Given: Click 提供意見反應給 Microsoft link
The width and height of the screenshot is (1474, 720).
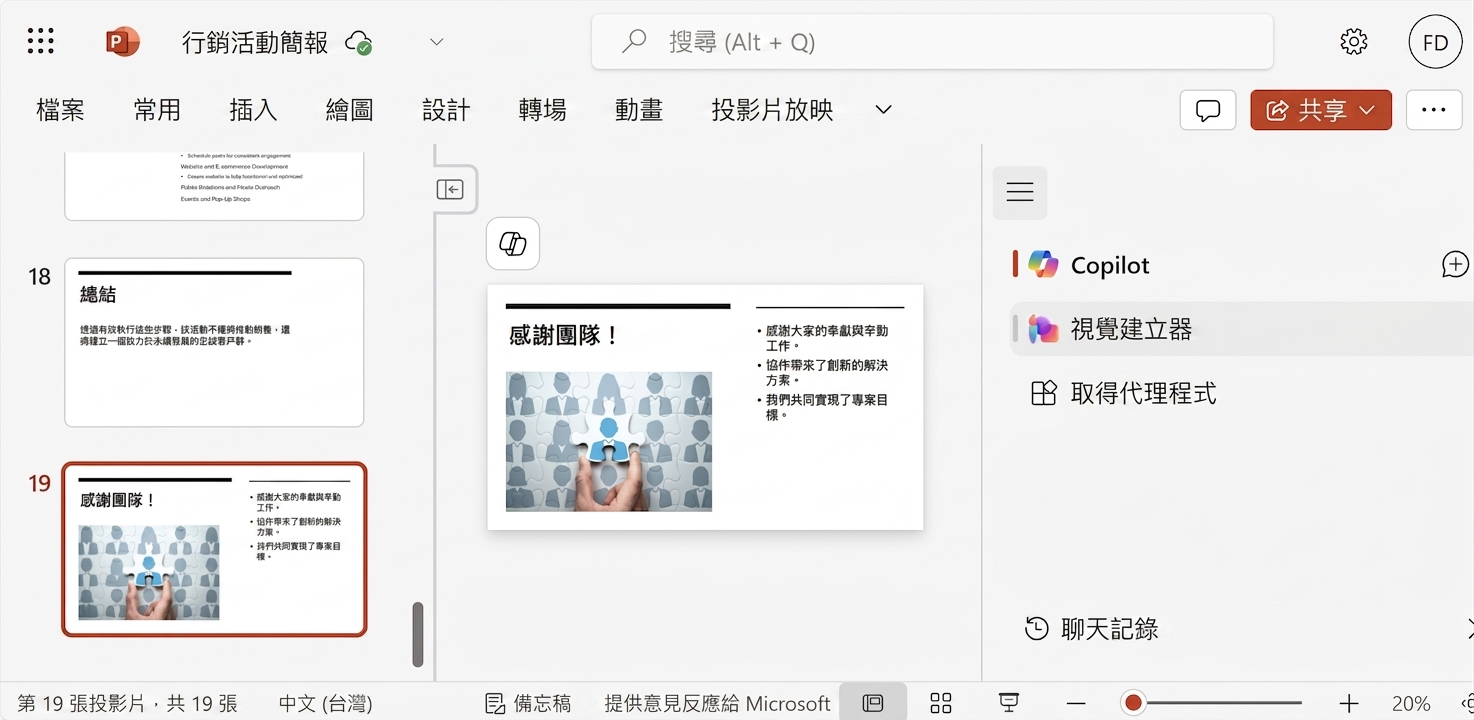Looking at the screenshot, I should (717, 703).
